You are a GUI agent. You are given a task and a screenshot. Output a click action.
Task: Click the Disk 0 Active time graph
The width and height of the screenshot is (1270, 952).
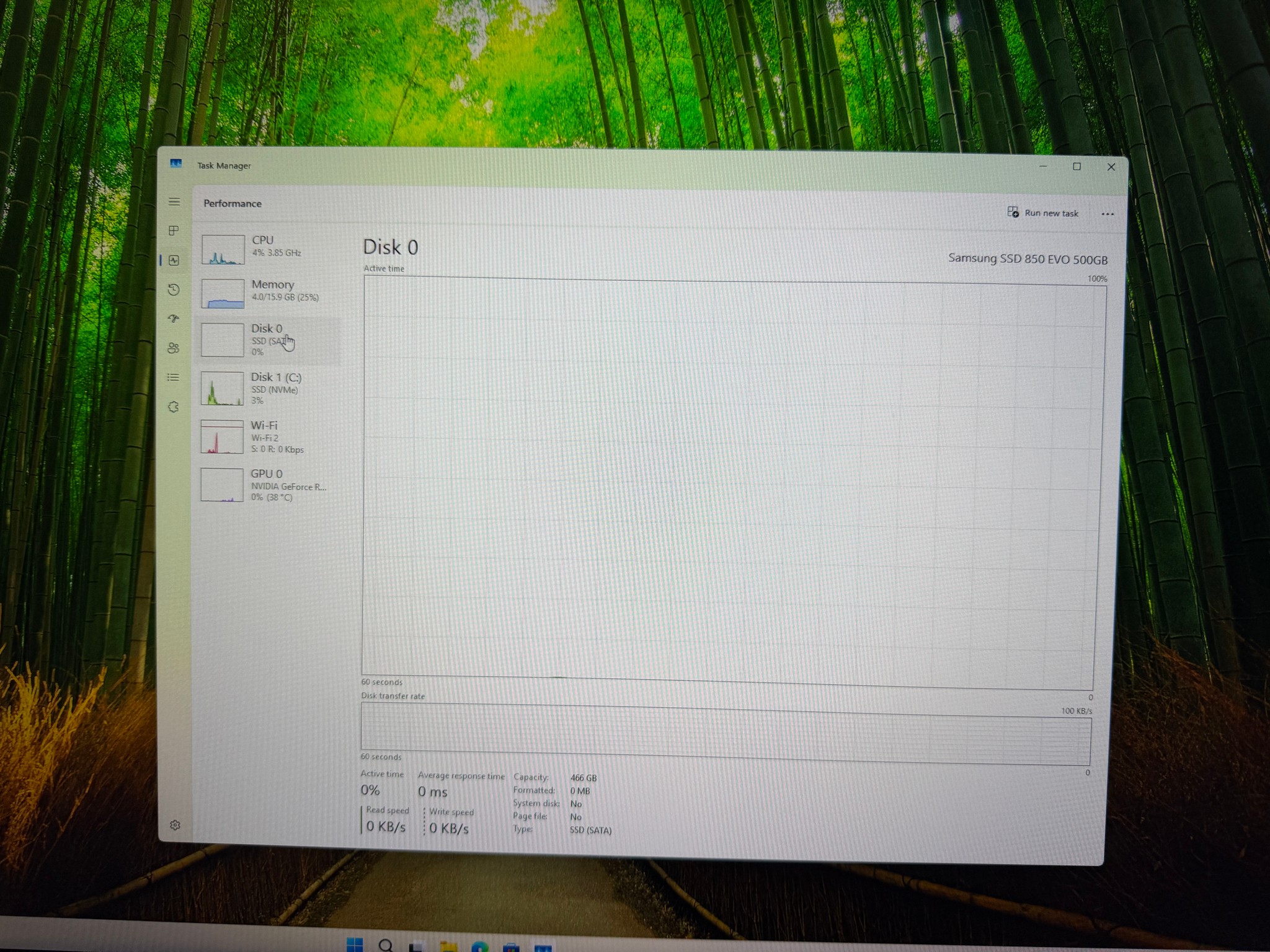(730, 482)
